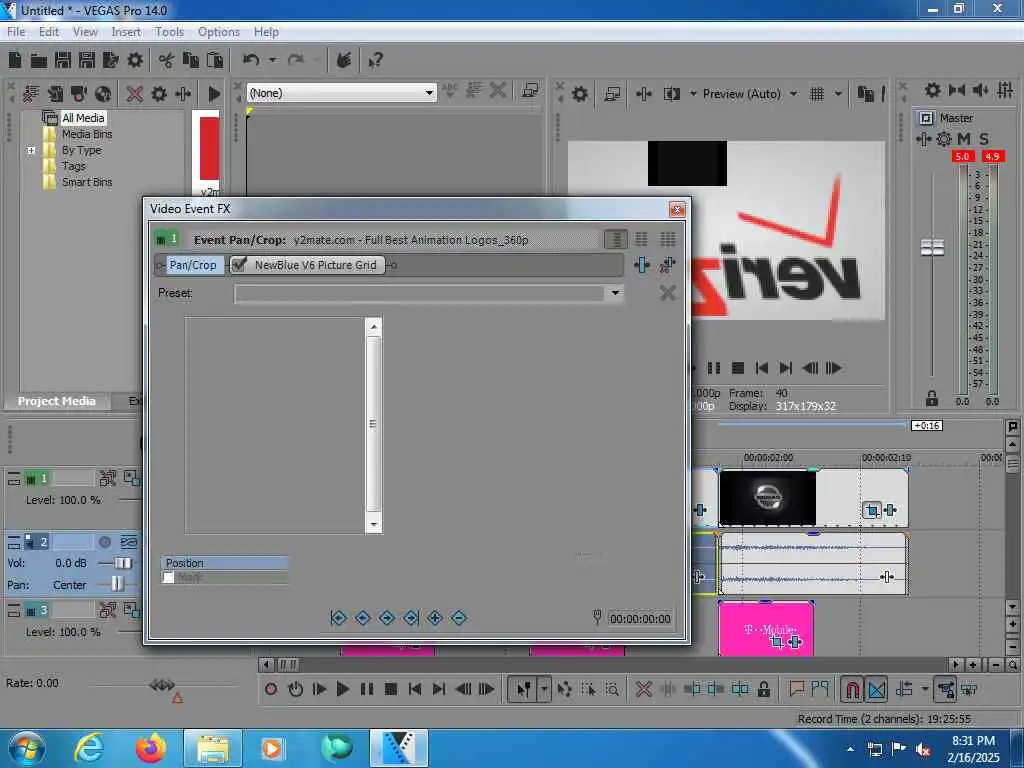
Task: Open the Undo history dropdown arrow
Action: [272, 61]
